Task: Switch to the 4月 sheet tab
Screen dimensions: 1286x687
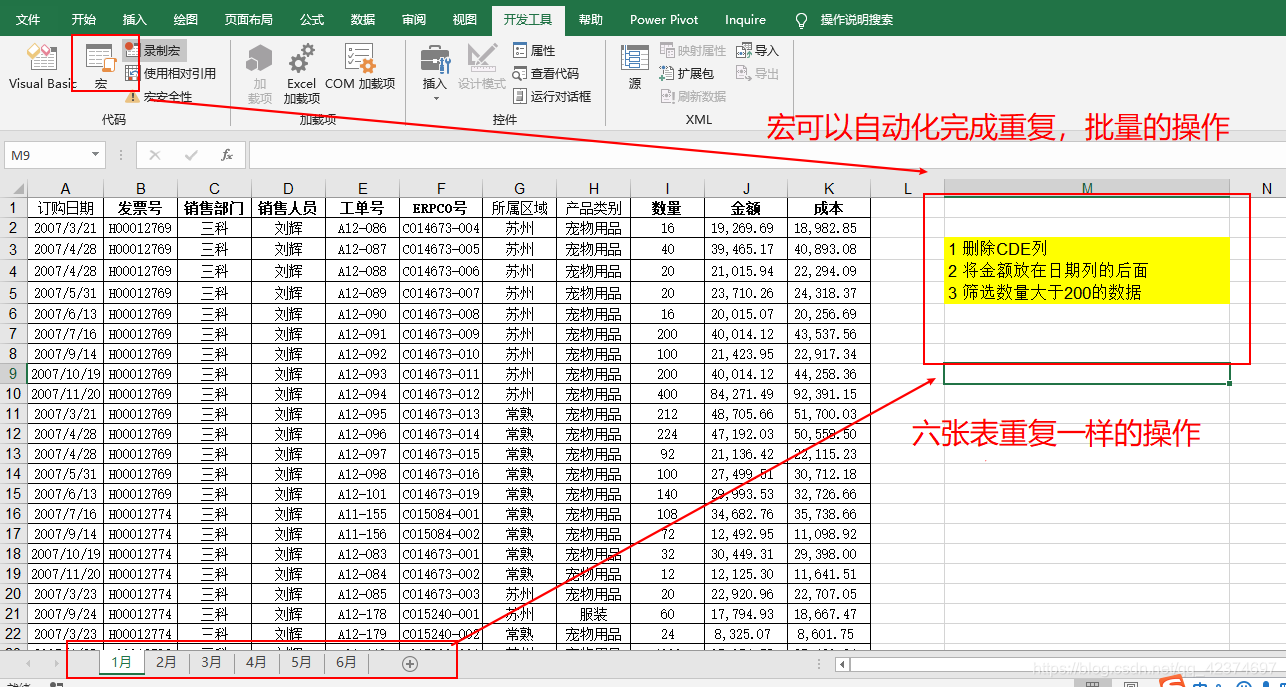Action: (x=256, y=662)
